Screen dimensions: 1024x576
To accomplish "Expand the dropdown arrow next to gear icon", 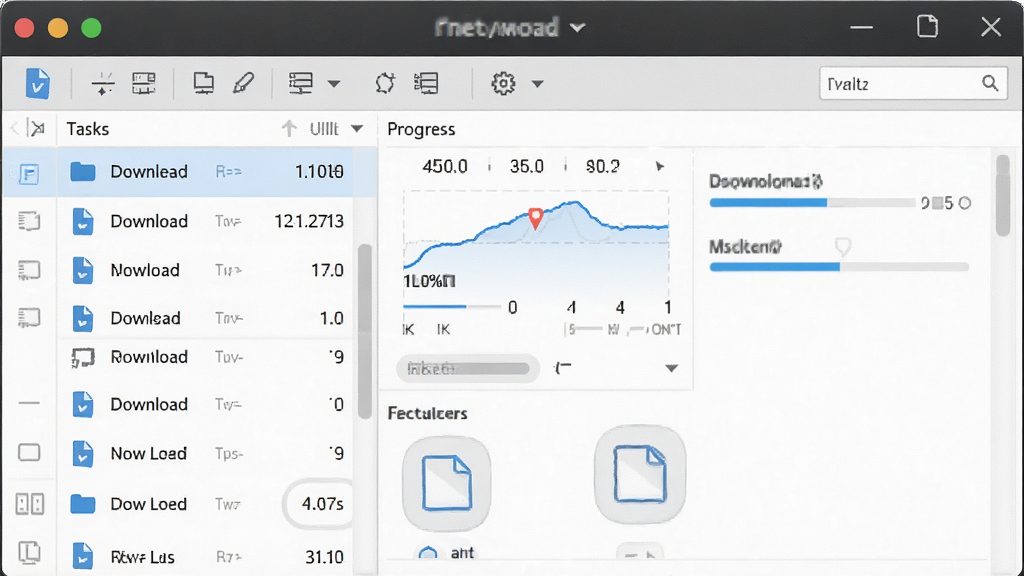I will [537, 84].
